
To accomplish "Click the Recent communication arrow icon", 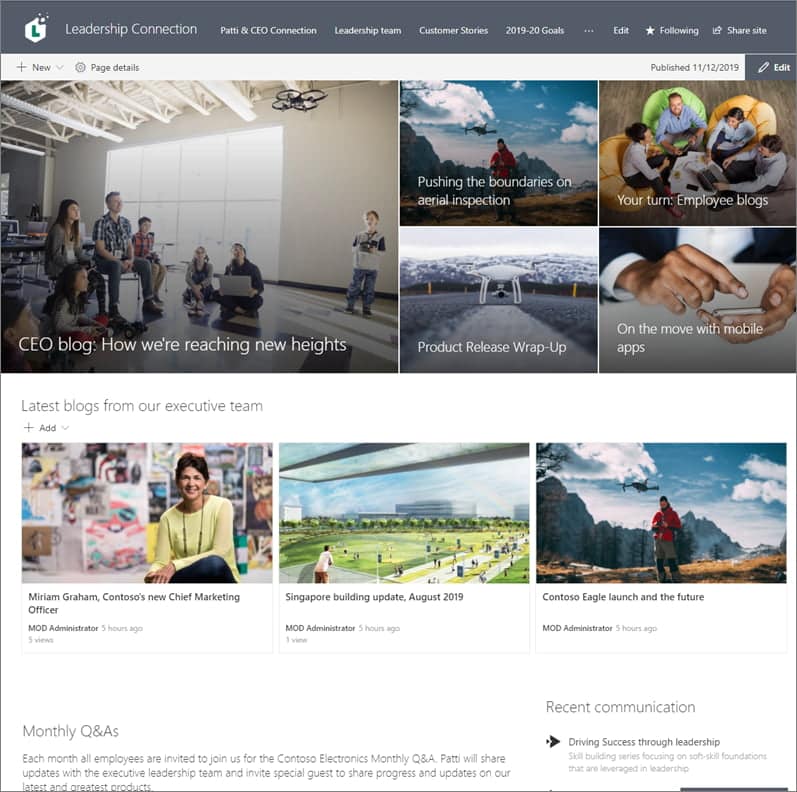I will click(553, 741).
